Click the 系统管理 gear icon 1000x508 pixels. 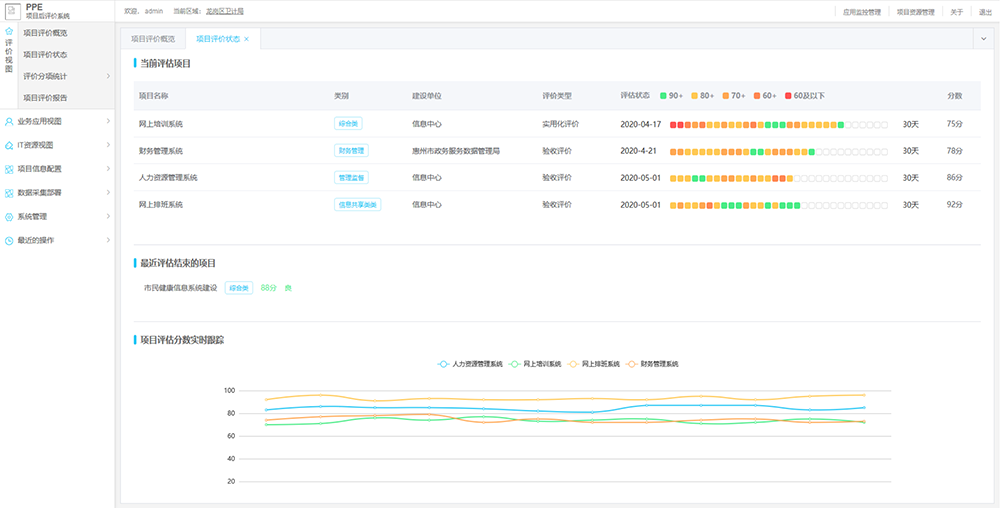9,217
